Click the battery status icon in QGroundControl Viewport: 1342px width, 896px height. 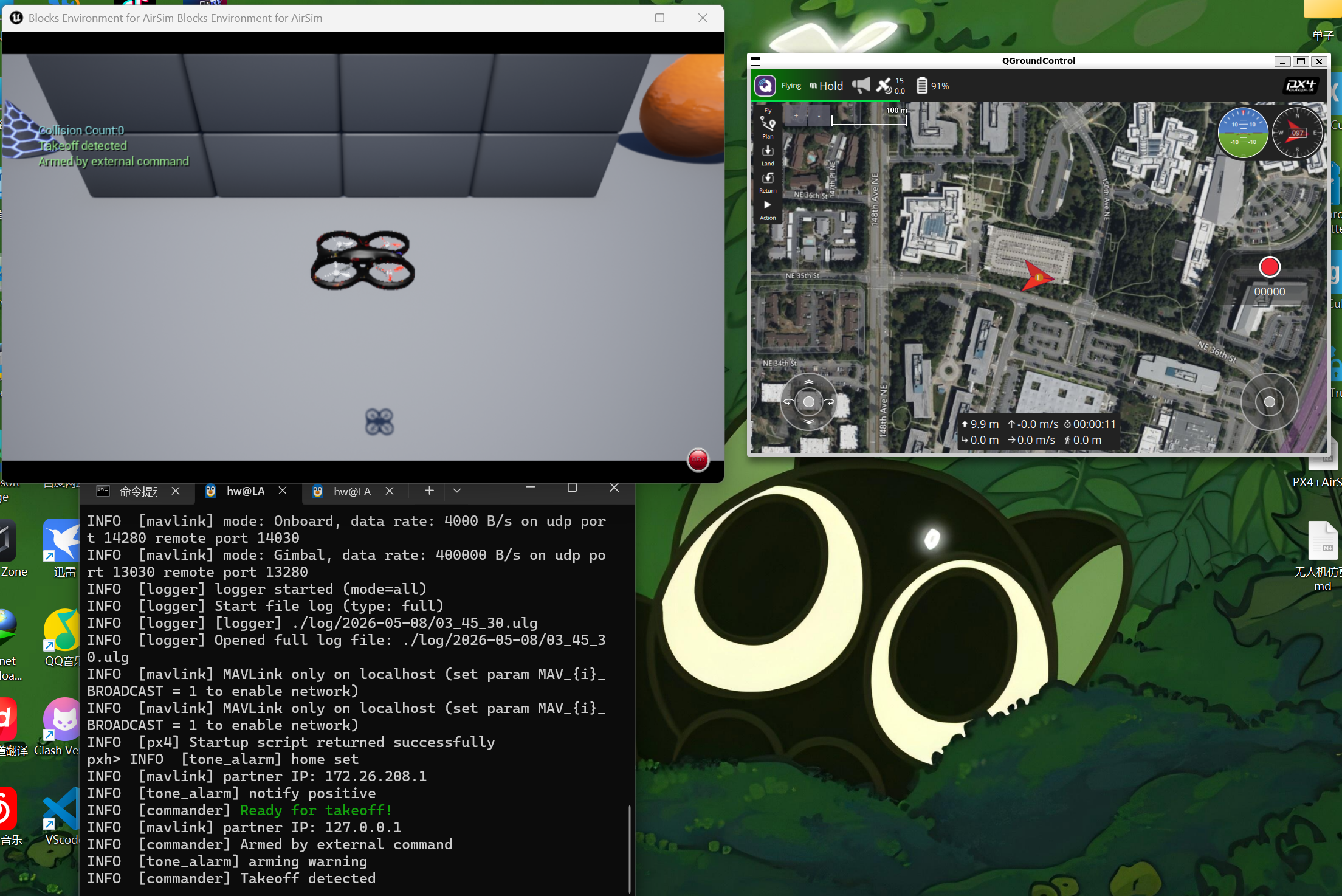tap(922, 86)
